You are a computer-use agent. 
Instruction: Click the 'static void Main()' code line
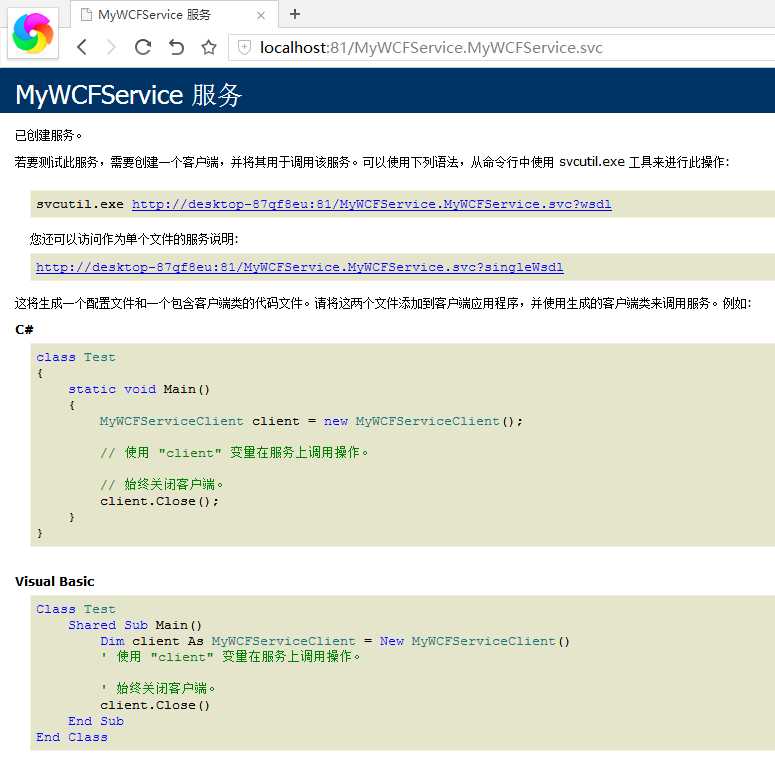pos(139,389)
